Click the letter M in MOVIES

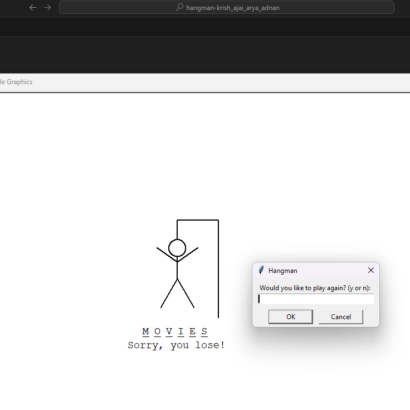(x=146, y=331)
